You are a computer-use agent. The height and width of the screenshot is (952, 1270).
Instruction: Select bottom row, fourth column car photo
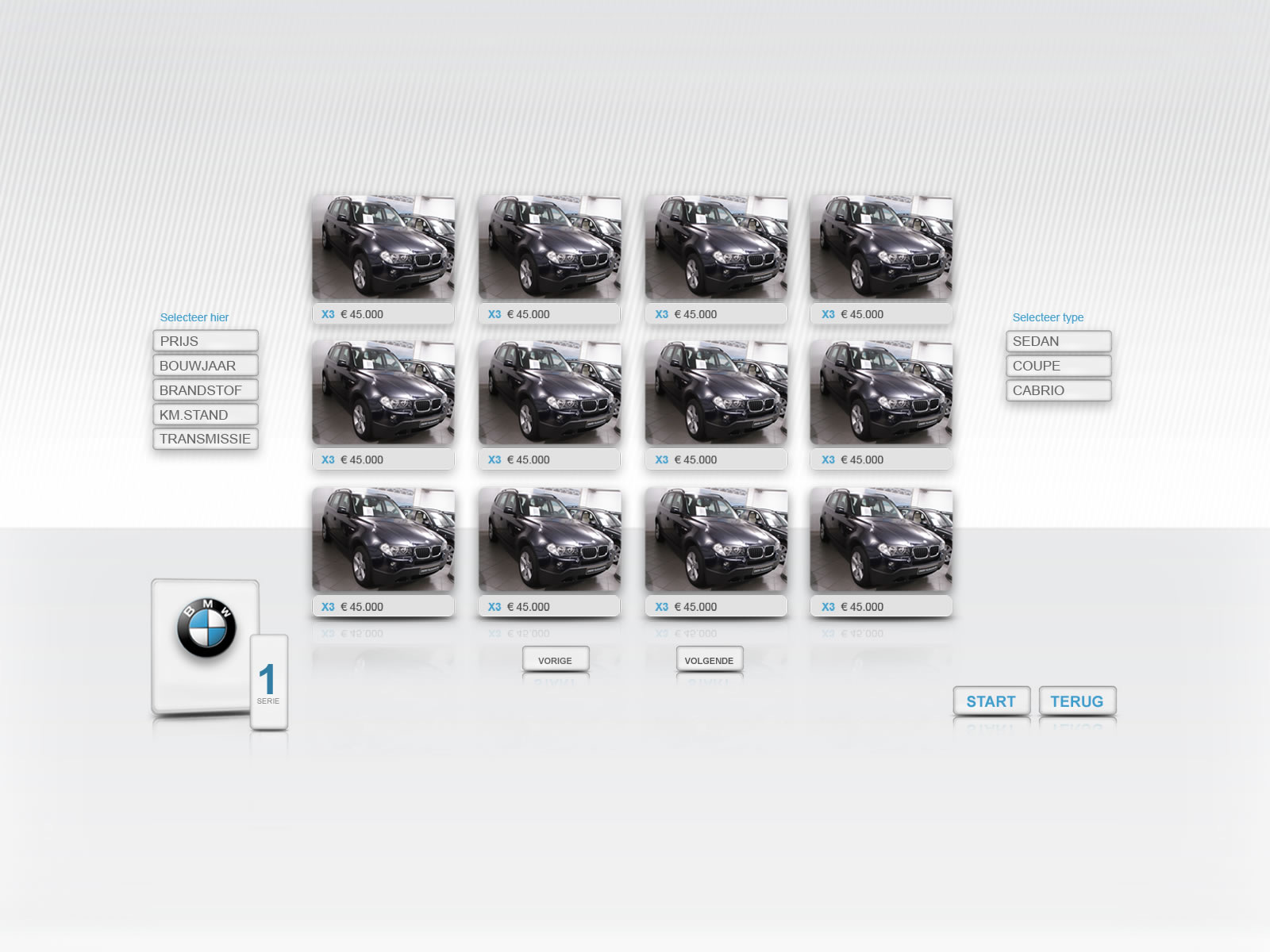(881, 539)
